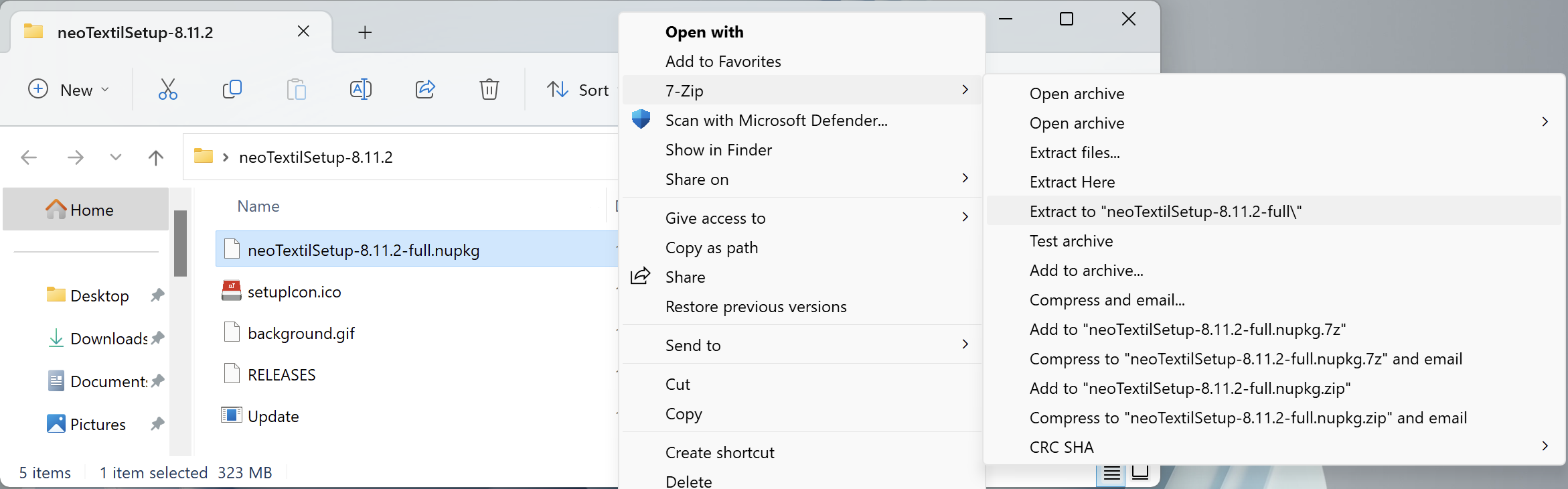Click the Copy icon in toolbar

point(232,89)
